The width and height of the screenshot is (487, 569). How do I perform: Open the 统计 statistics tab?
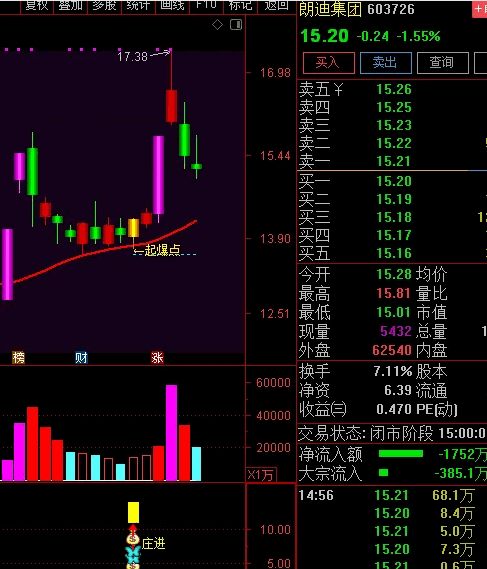tap(138, 5)
